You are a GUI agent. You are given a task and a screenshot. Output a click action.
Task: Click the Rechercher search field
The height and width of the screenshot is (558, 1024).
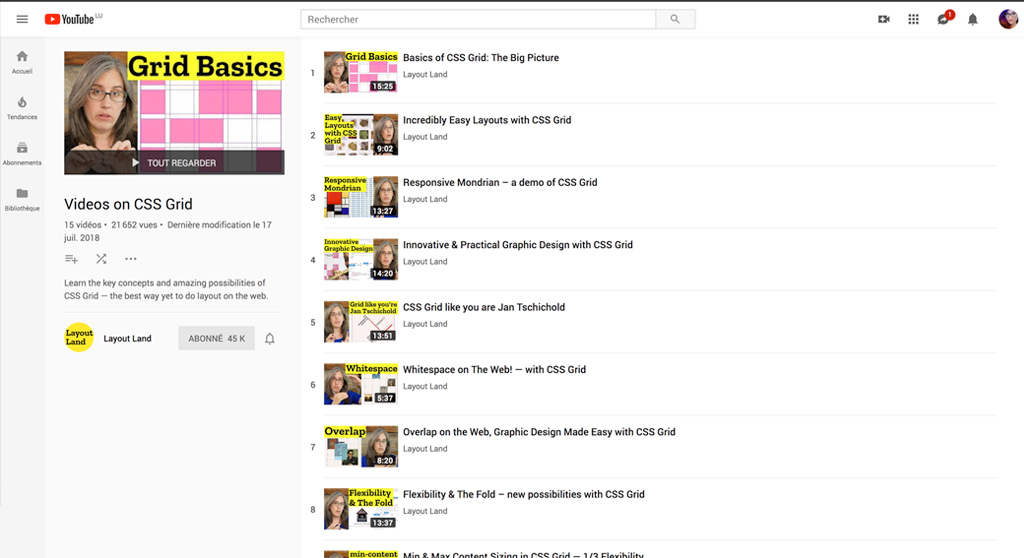coord(478,19)
